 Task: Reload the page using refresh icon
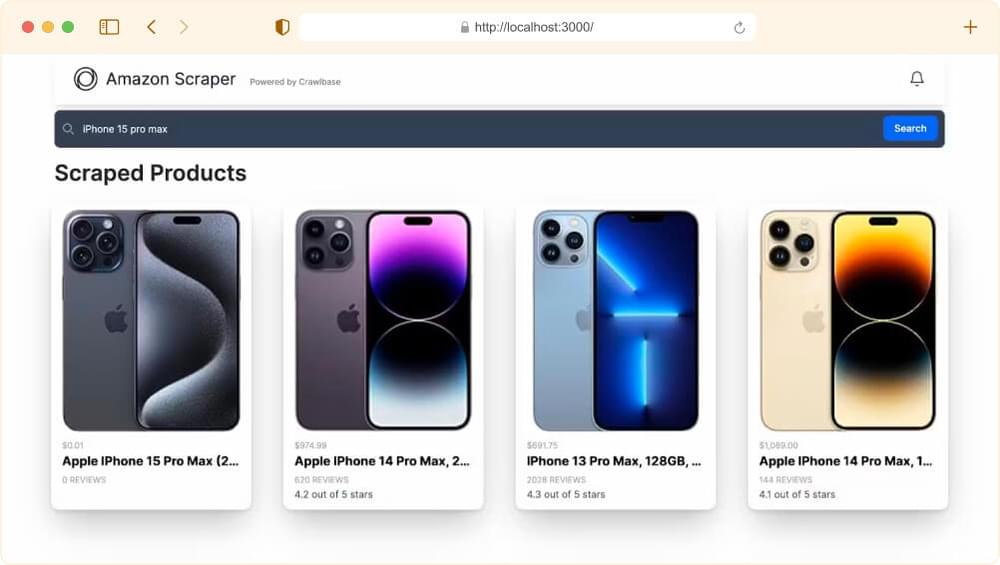click(739, 27)
